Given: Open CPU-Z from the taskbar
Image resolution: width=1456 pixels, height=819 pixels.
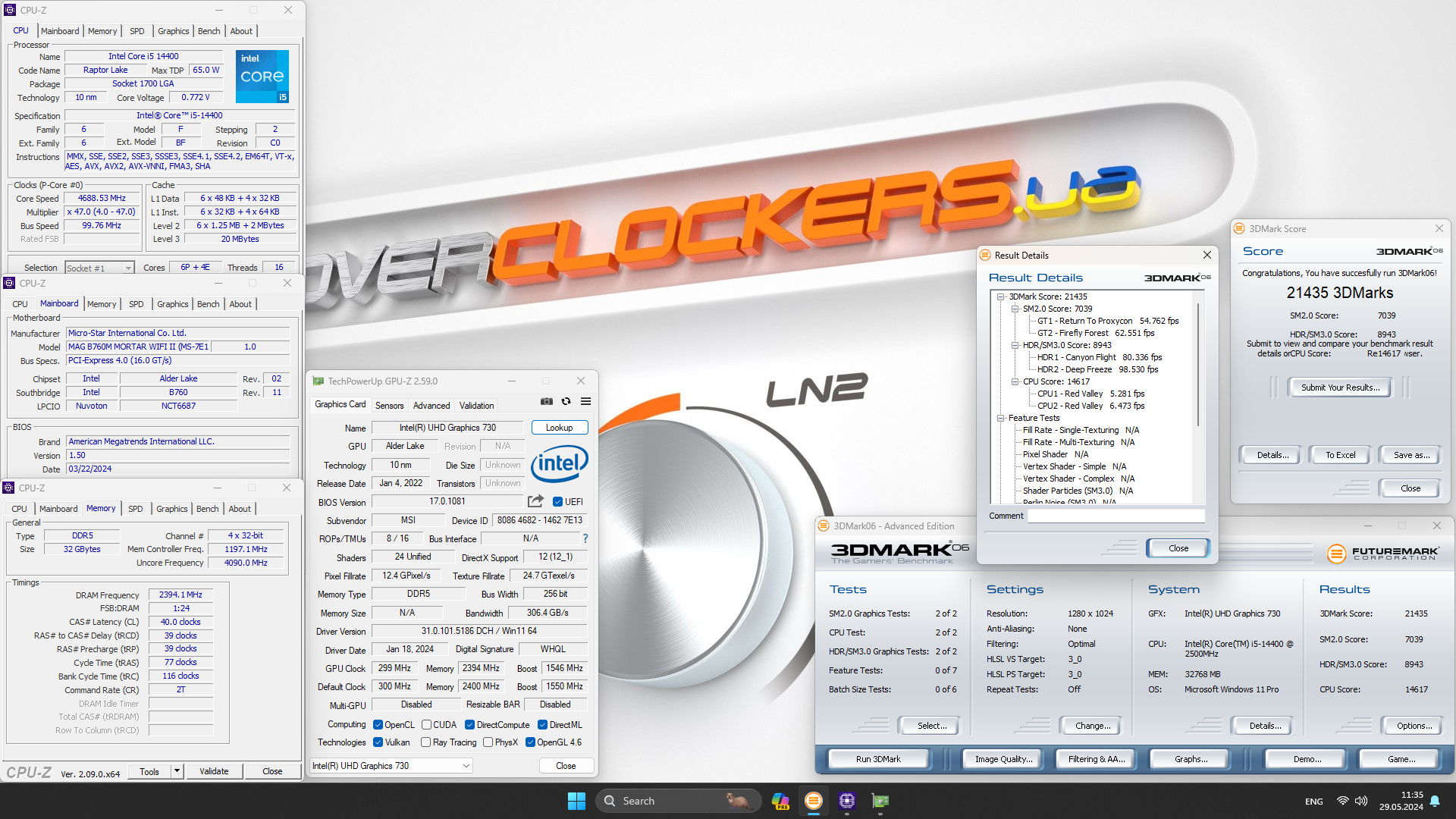Looking at the screenshot, I should click(847, 801).
